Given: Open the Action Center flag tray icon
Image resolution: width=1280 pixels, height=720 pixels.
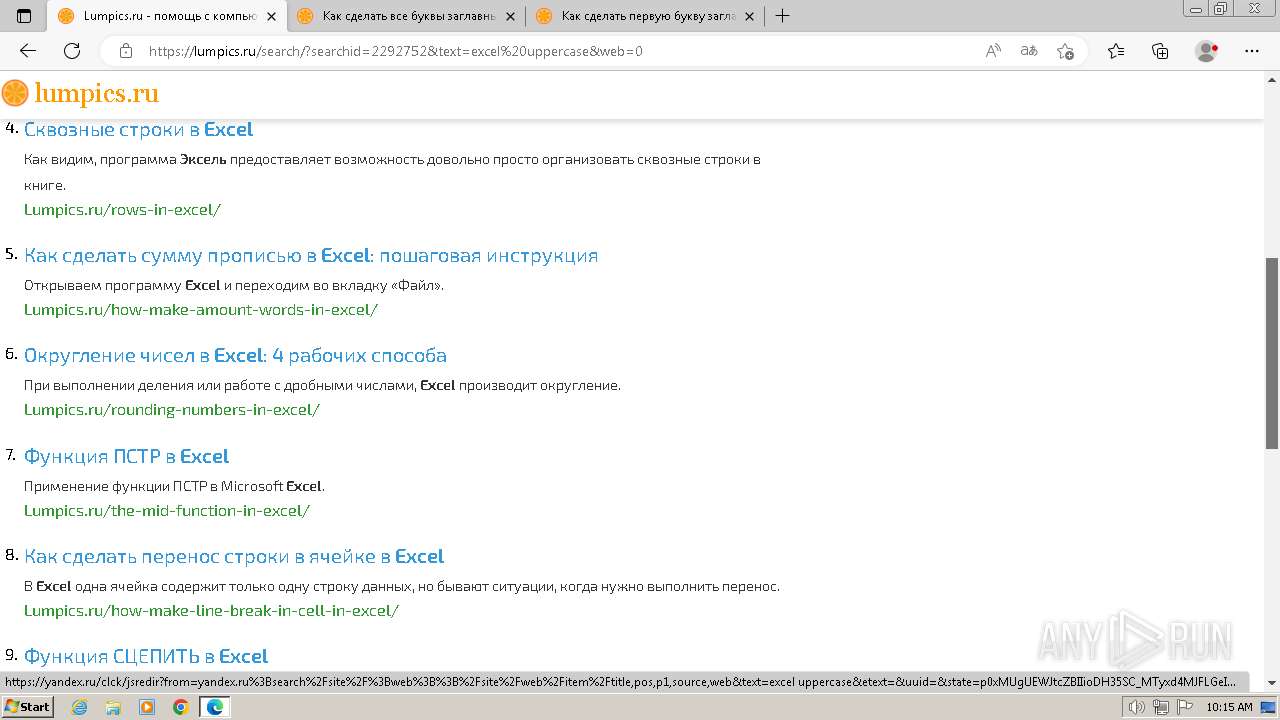Looking at the screenshot, I should tap(1184, 707).
